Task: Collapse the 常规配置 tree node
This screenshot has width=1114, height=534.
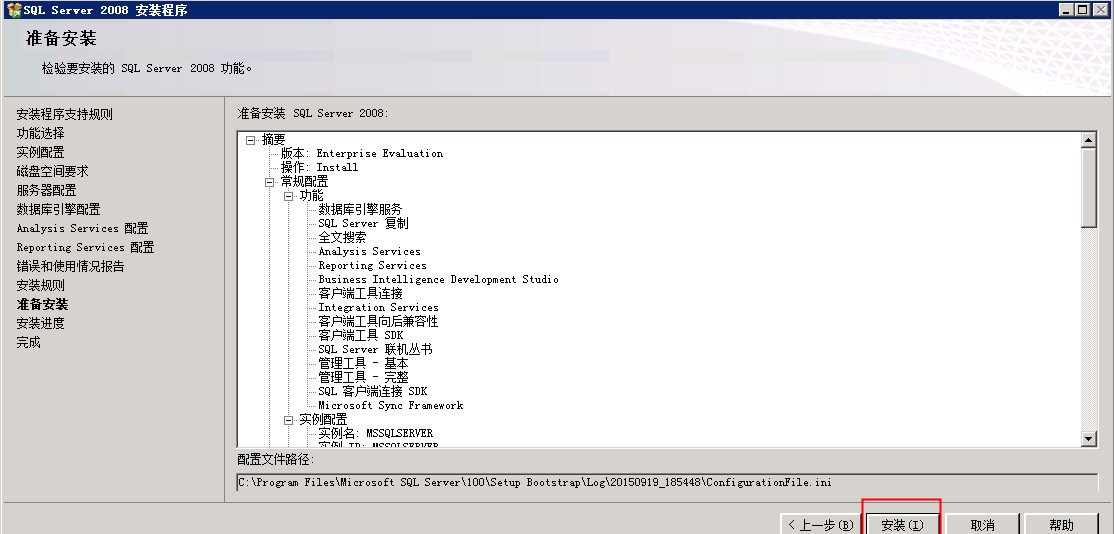Action: (269, 182)
